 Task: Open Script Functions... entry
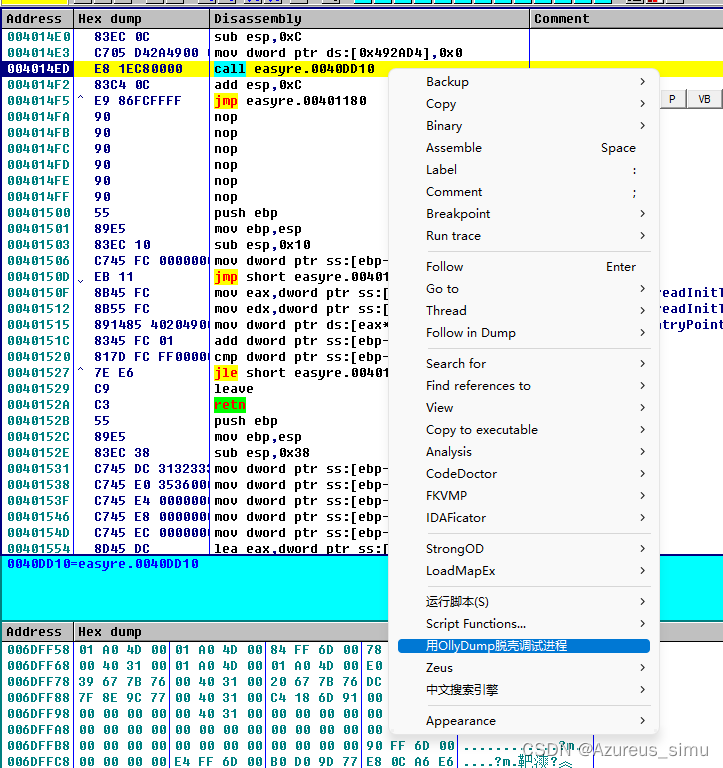pos(524,624)
